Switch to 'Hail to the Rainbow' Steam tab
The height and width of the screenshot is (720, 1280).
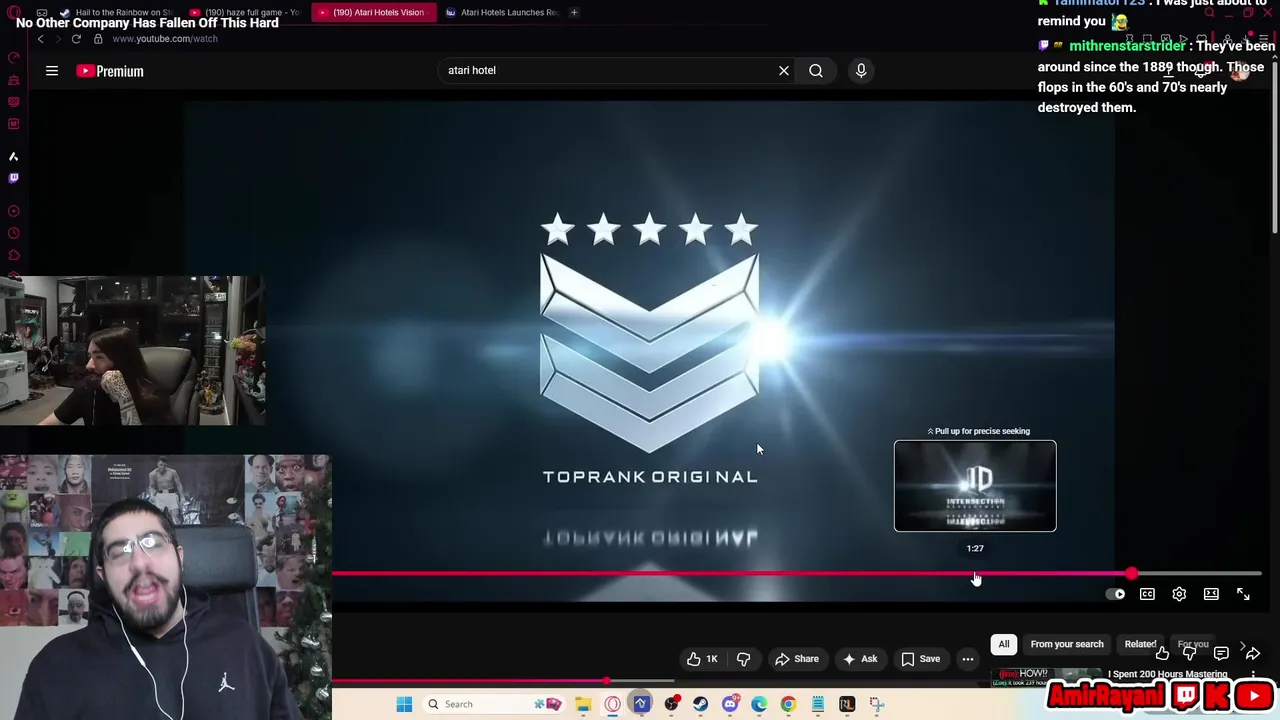pos(119,13)
